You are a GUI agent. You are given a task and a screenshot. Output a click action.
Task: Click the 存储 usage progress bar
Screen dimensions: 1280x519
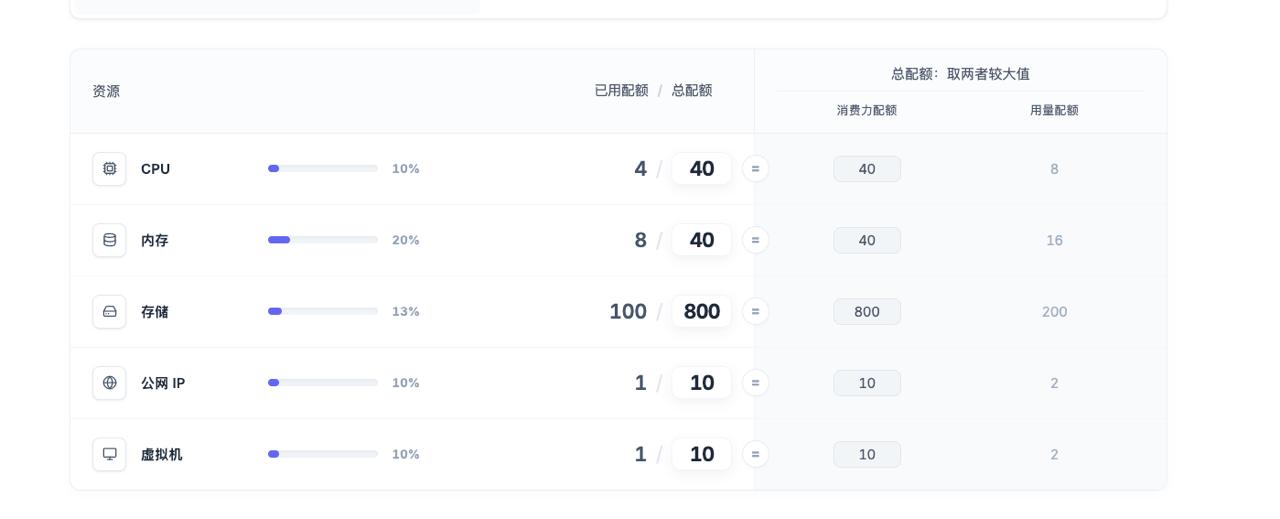pos(323,312)
